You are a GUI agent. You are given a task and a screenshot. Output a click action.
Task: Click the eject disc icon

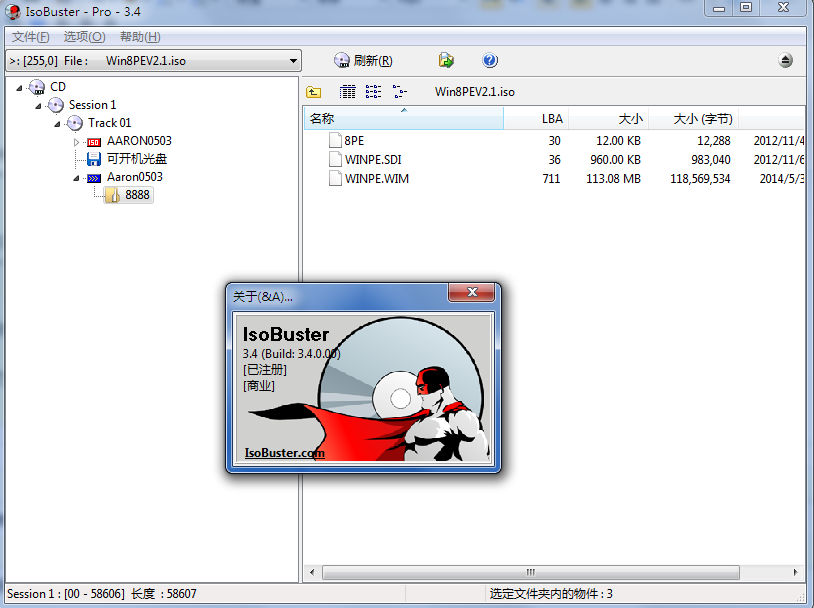785,61
